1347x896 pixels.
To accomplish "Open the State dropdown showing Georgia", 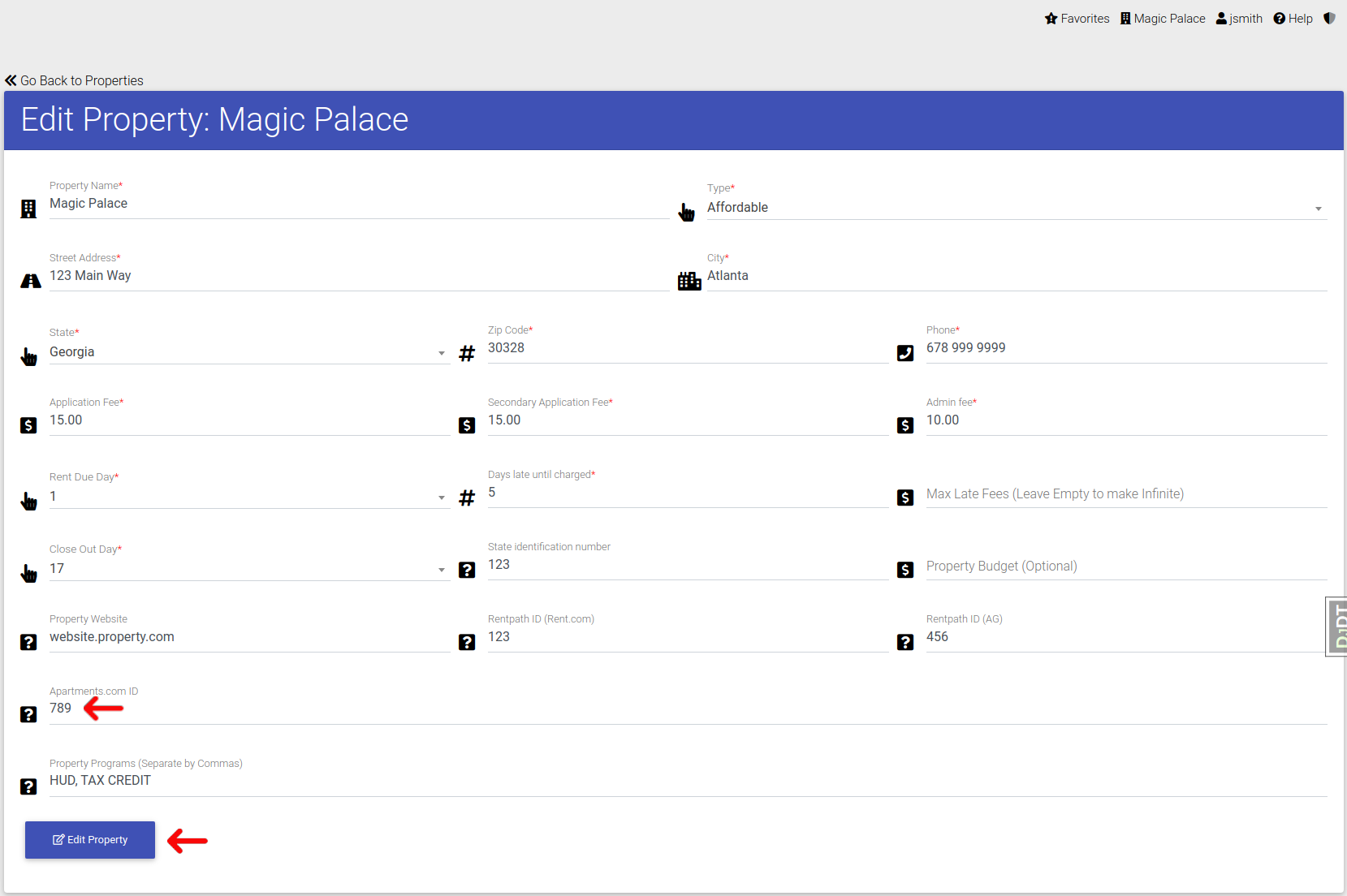I will (249, 352).
